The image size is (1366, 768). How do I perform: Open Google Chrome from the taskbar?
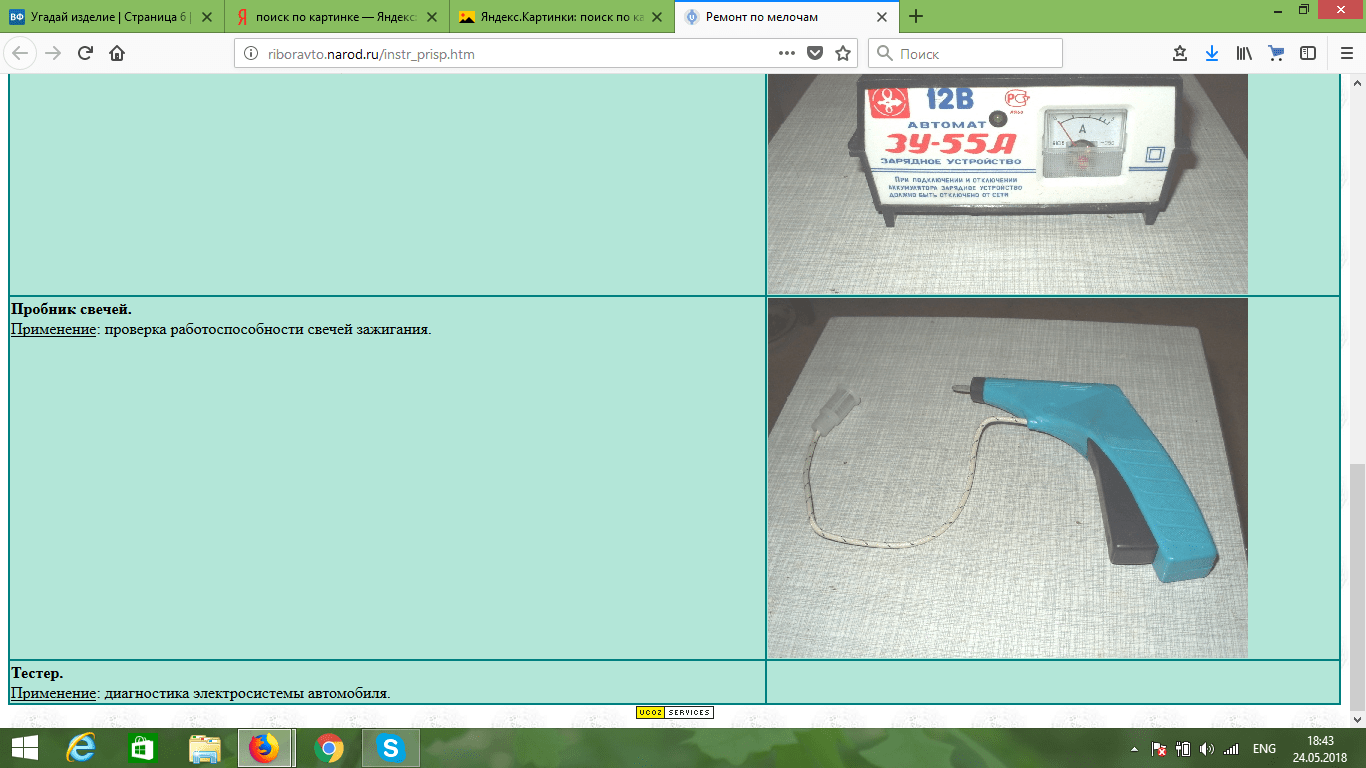[328, 748]
